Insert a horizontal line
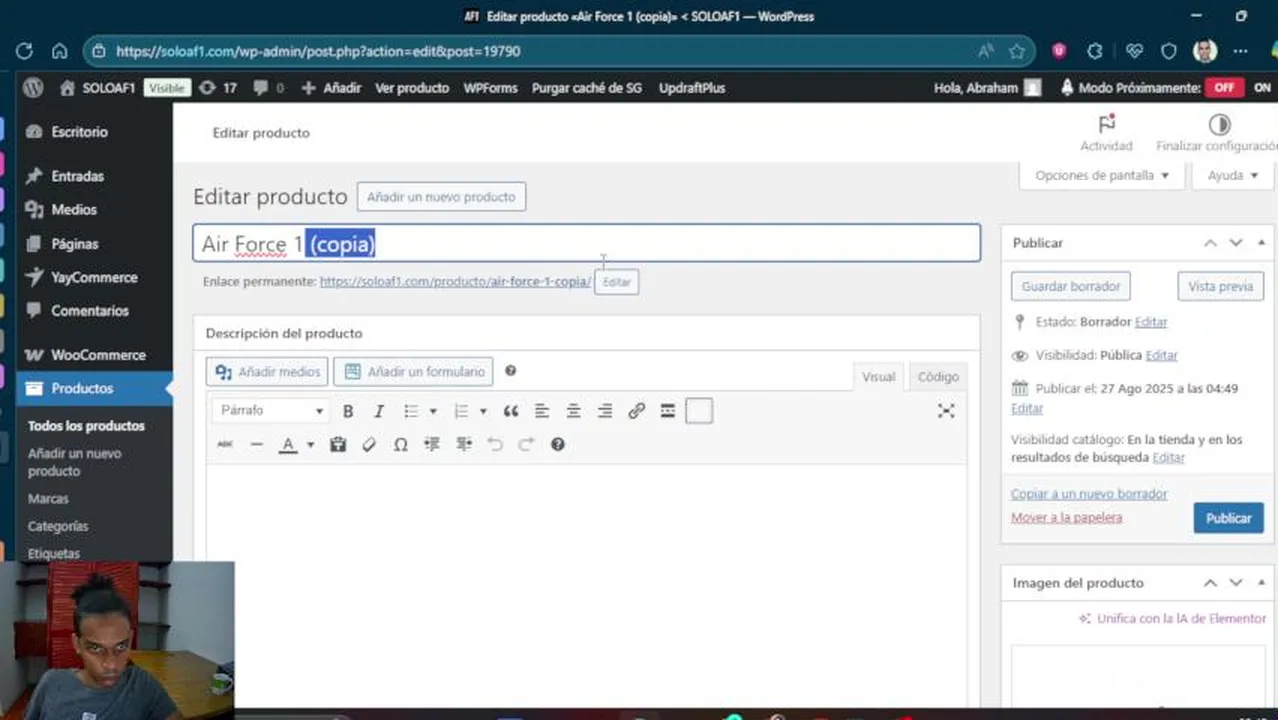 257,444
